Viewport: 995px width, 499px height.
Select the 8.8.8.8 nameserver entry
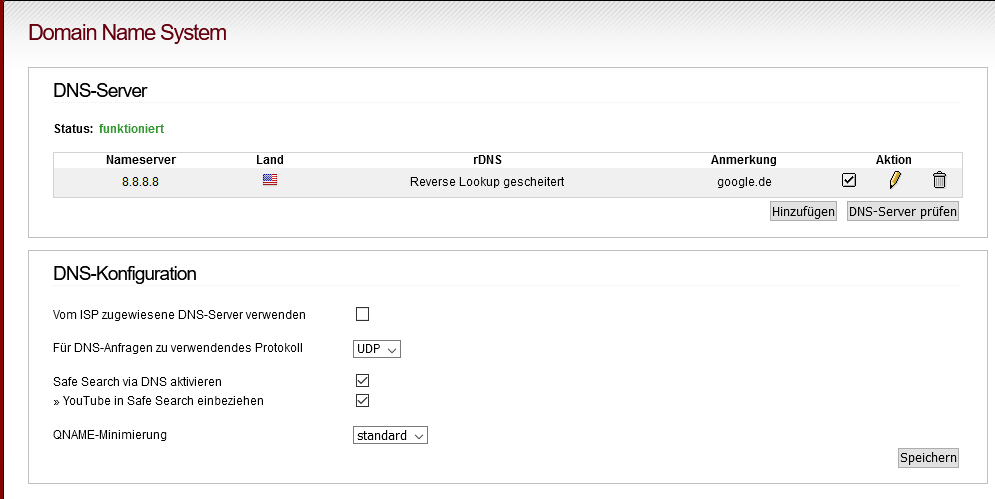point(140,182)
